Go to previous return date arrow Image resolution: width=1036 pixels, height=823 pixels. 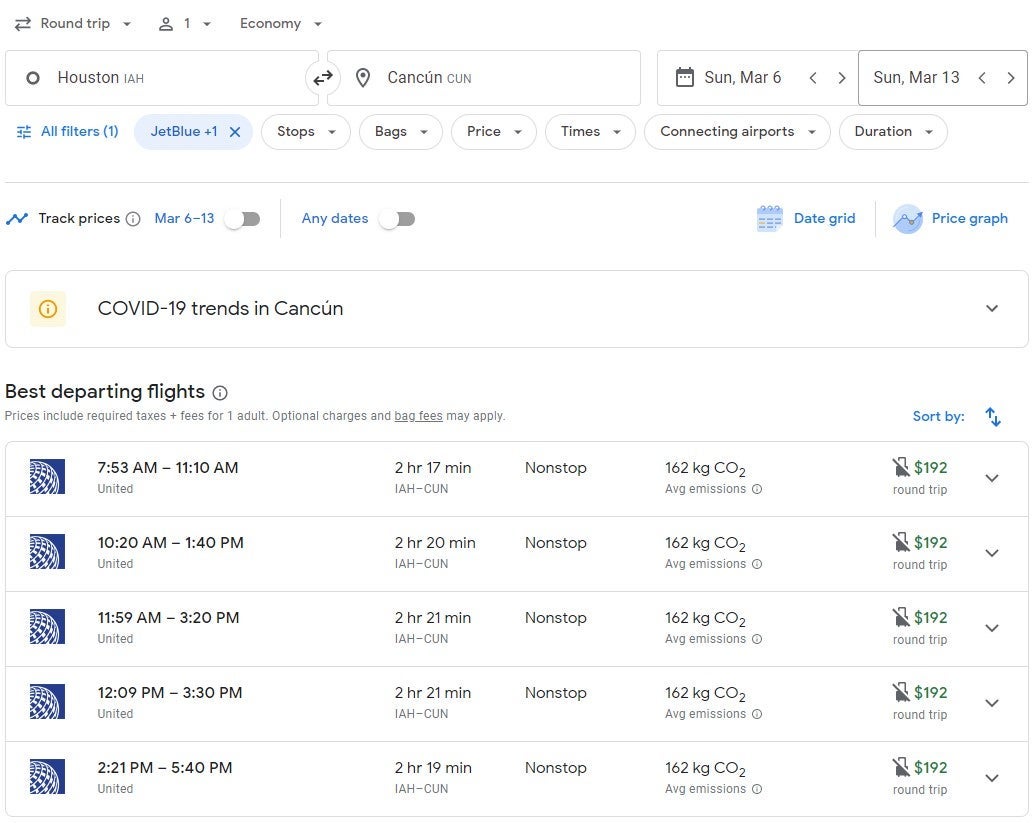[982, 78]
